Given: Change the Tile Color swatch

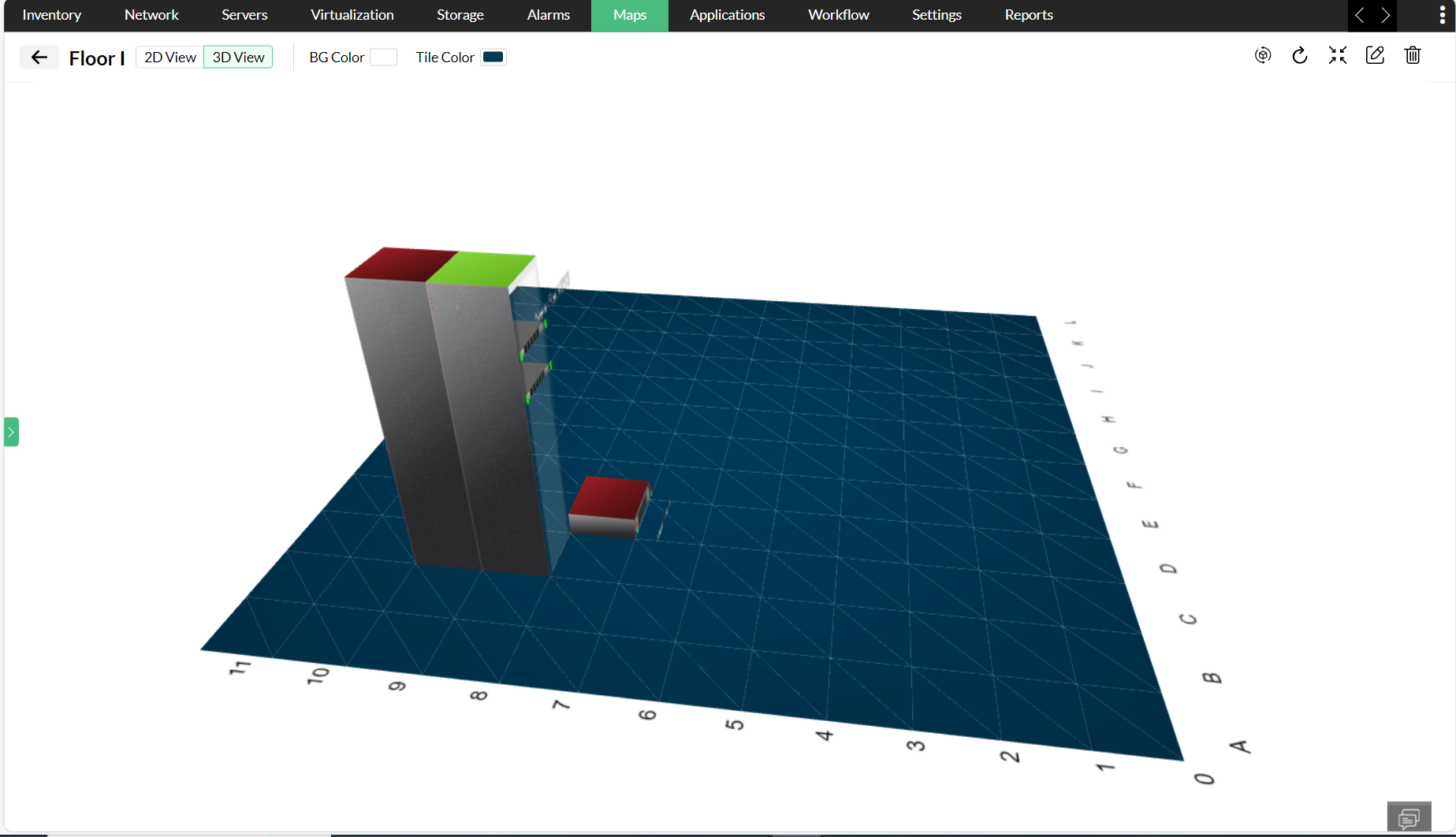Looking at the screenshot, I should [493, 57].
